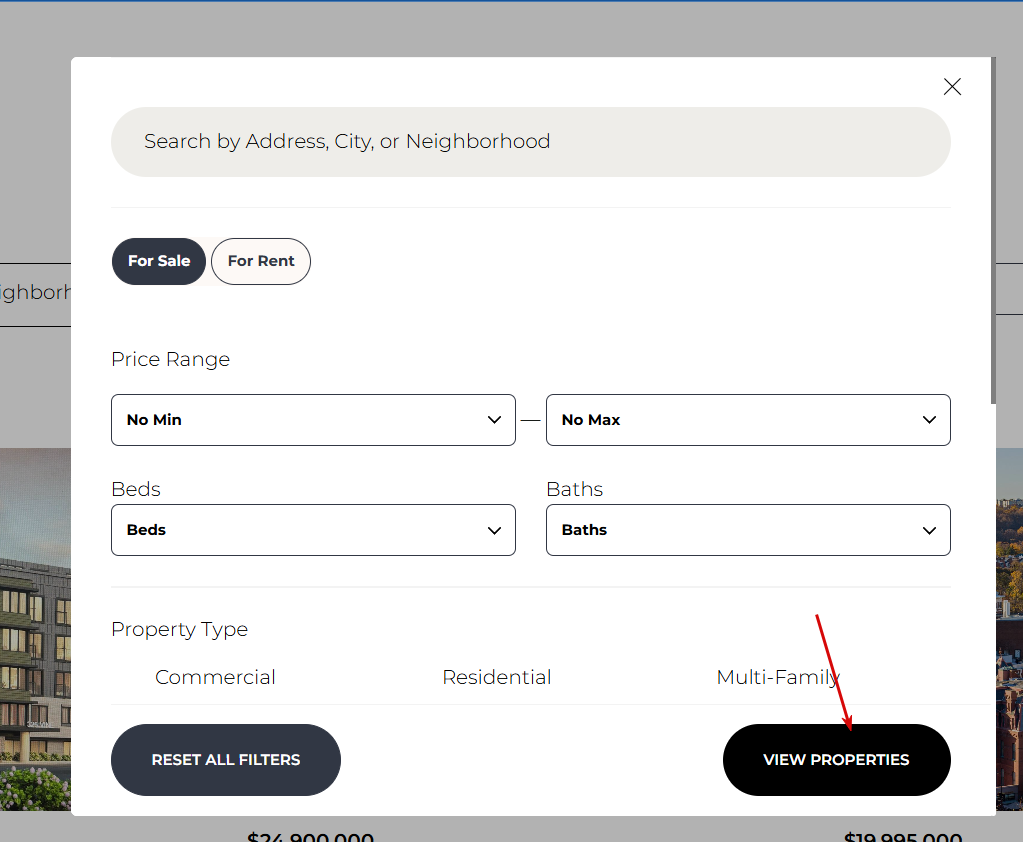Open the Beds dropdown
The width and height of the screenshot is (1023, 842).
(x=313, y=530)
